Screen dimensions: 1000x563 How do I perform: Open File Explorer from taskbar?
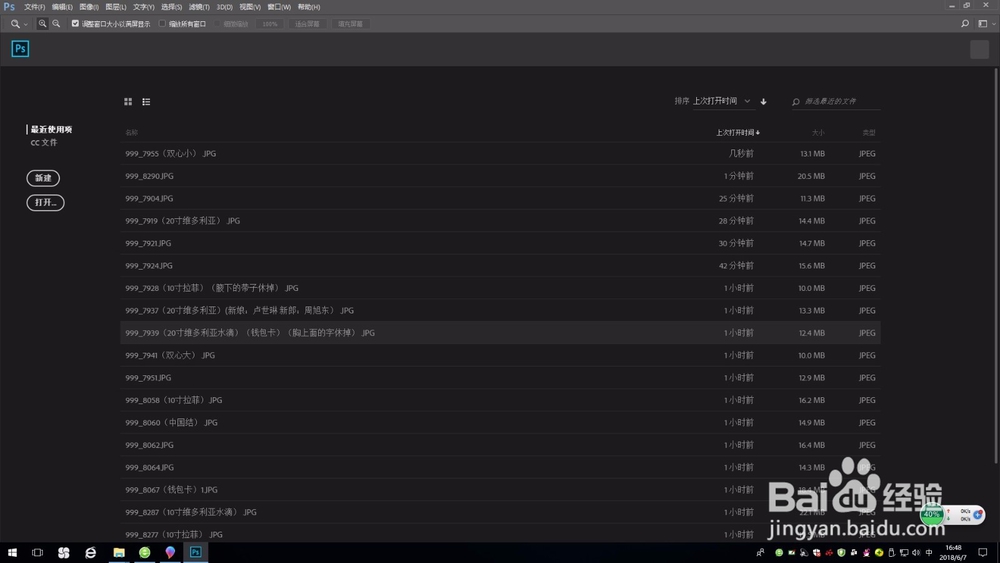(x=119, y=553)
